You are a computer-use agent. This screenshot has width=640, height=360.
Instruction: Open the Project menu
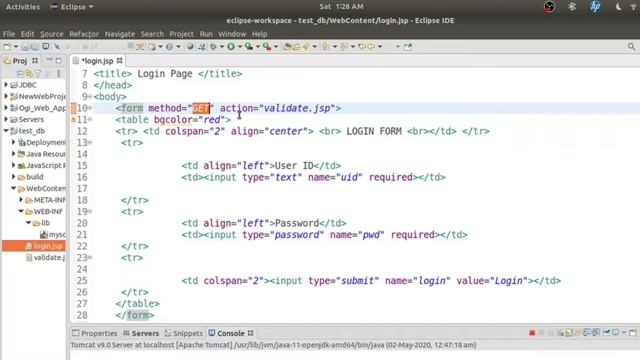[x=182, y=34]
